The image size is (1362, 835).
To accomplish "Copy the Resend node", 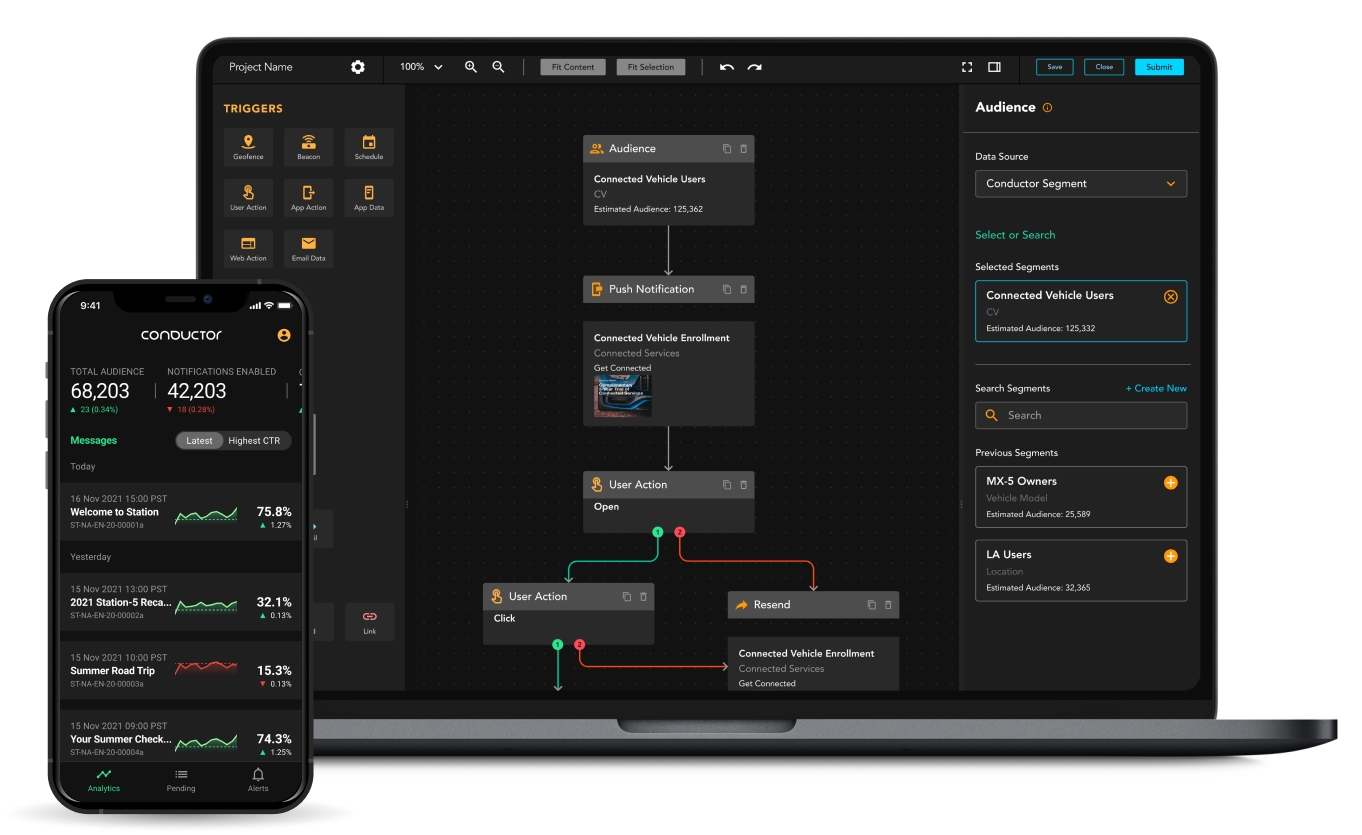I will pos(871,605).
